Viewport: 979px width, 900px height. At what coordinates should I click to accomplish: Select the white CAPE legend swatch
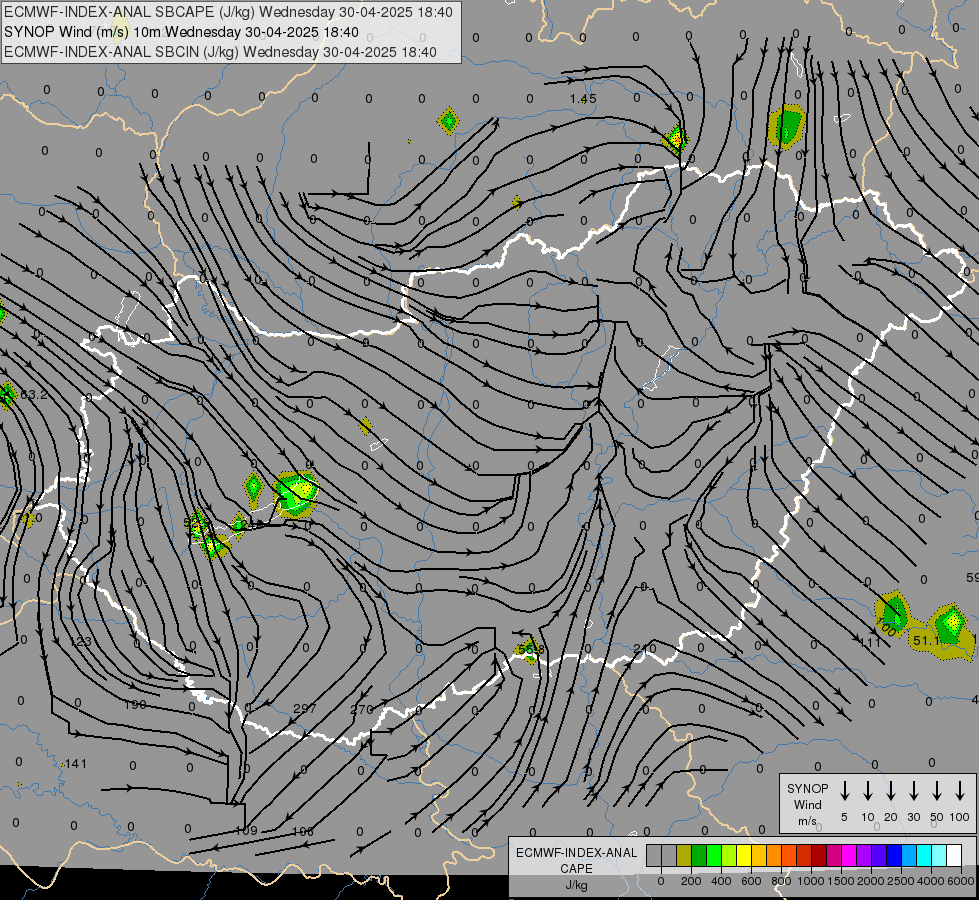(955, 855)
